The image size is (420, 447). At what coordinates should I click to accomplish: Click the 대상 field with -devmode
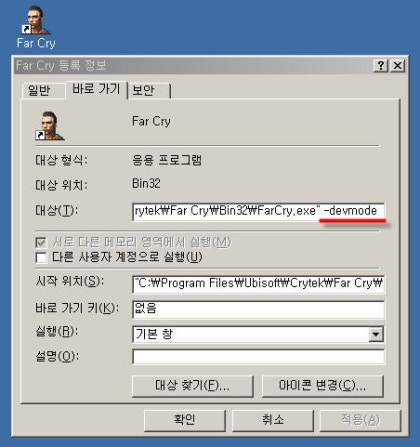pyautogui.click(x=258, y=211)
